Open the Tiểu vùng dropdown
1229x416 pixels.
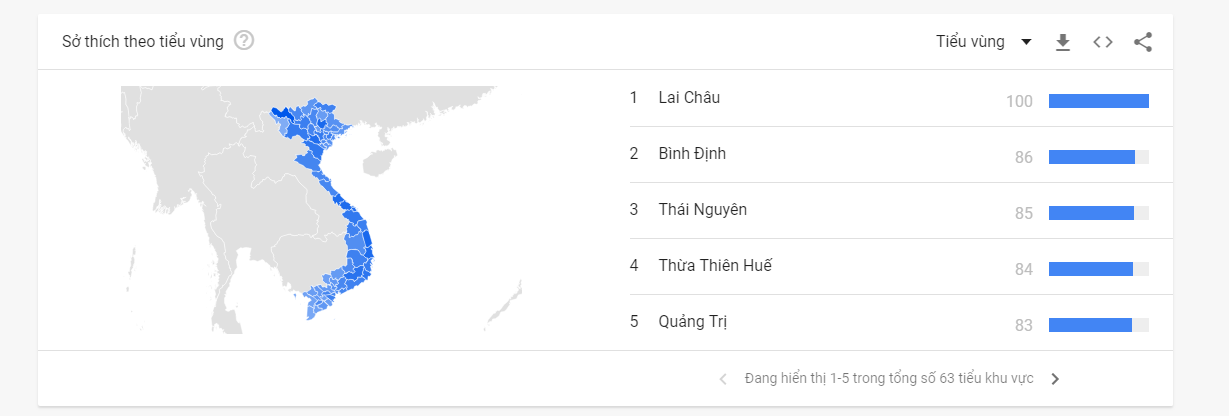[984, 42]
